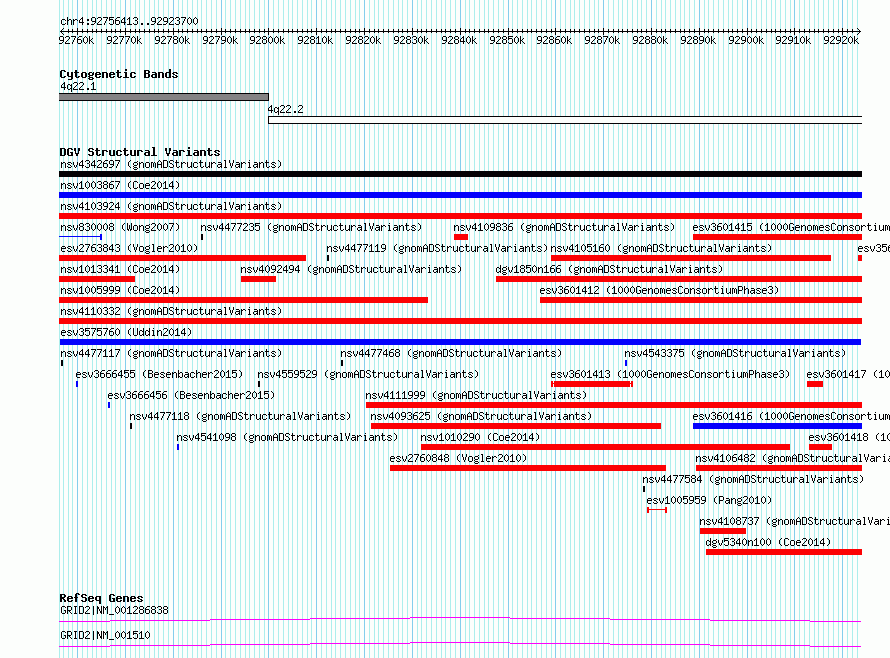Click nsv4559529 variant label
This screenshot has width=890, height=658.
click(x=368, y=374)
